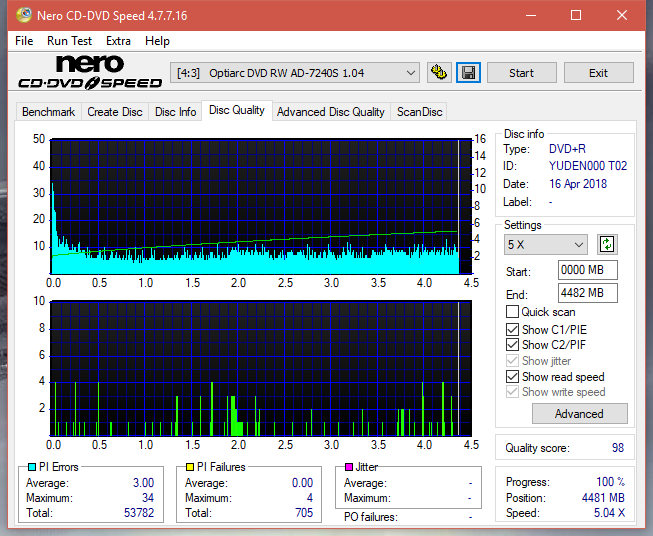Switch to Advanced Disc Quality tab
The width and height of the screenshot is (653, 536).
tap(331, 112)
